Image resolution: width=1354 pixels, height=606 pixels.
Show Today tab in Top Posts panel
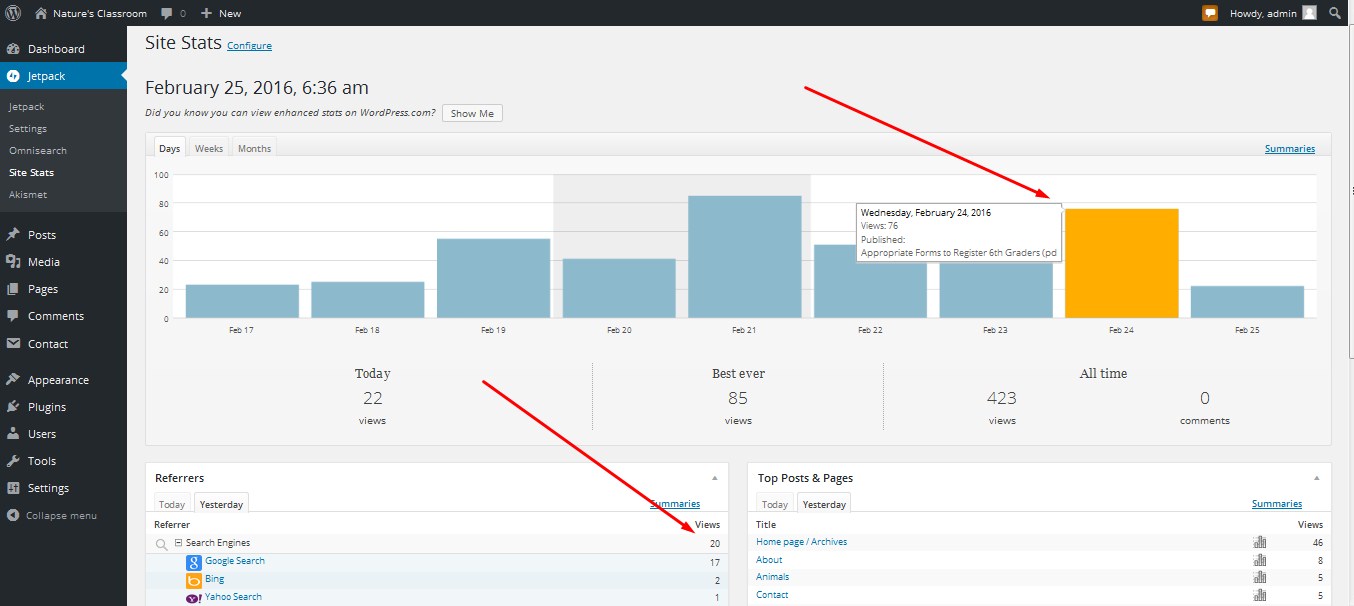pyautogui.click(x=775, y=504)
